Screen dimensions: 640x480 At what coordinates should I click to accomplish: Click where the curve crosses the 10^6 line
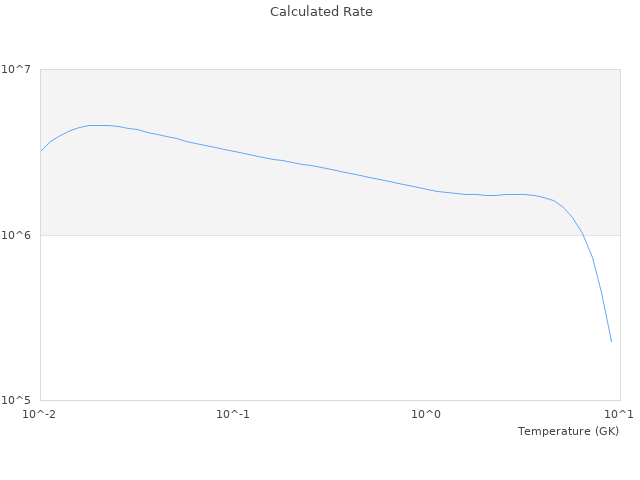(583, 235)
